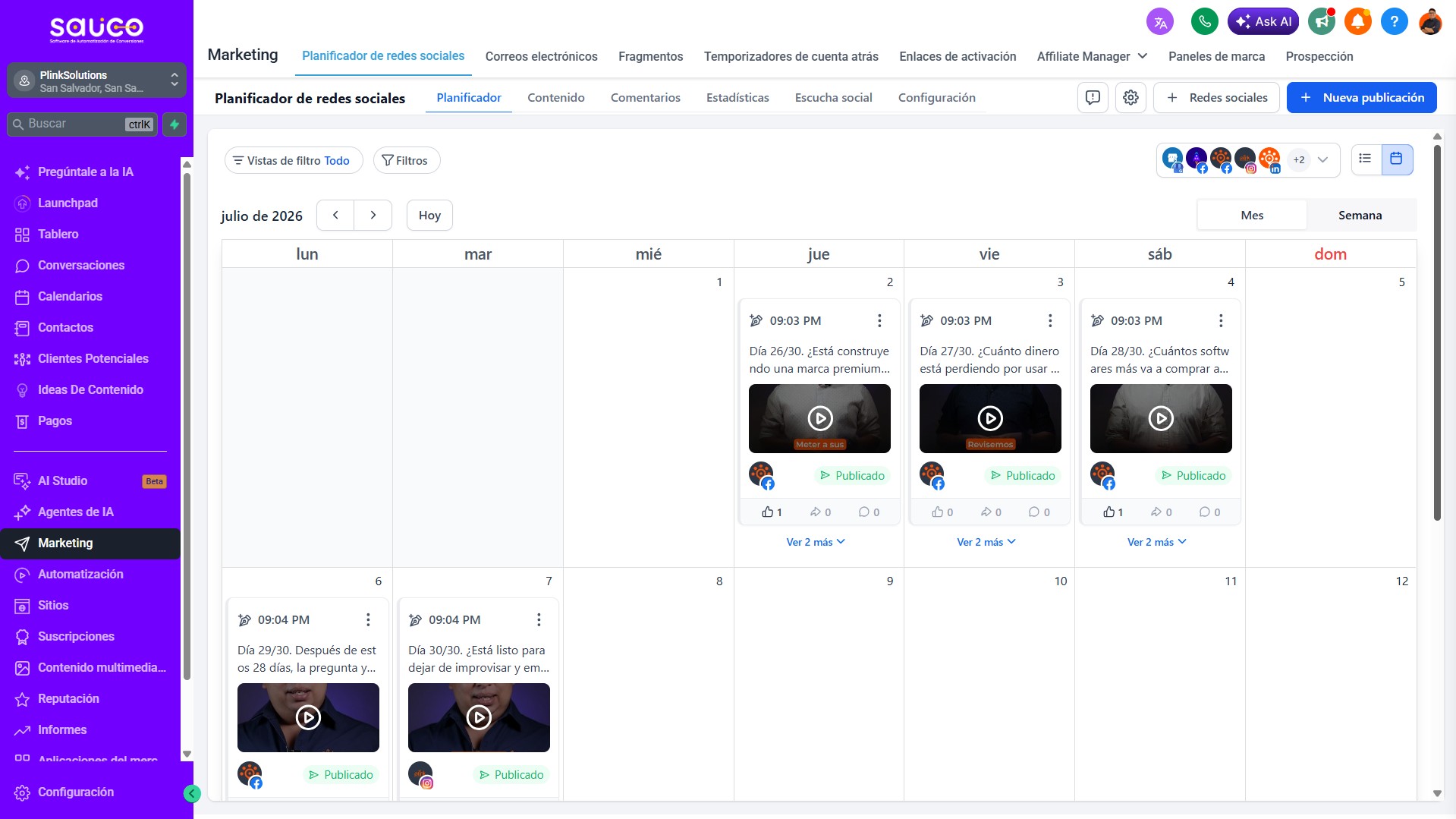This screenshot has width=1456, height=819.
Task: Go to next month arrow
Action: [373, 216]
